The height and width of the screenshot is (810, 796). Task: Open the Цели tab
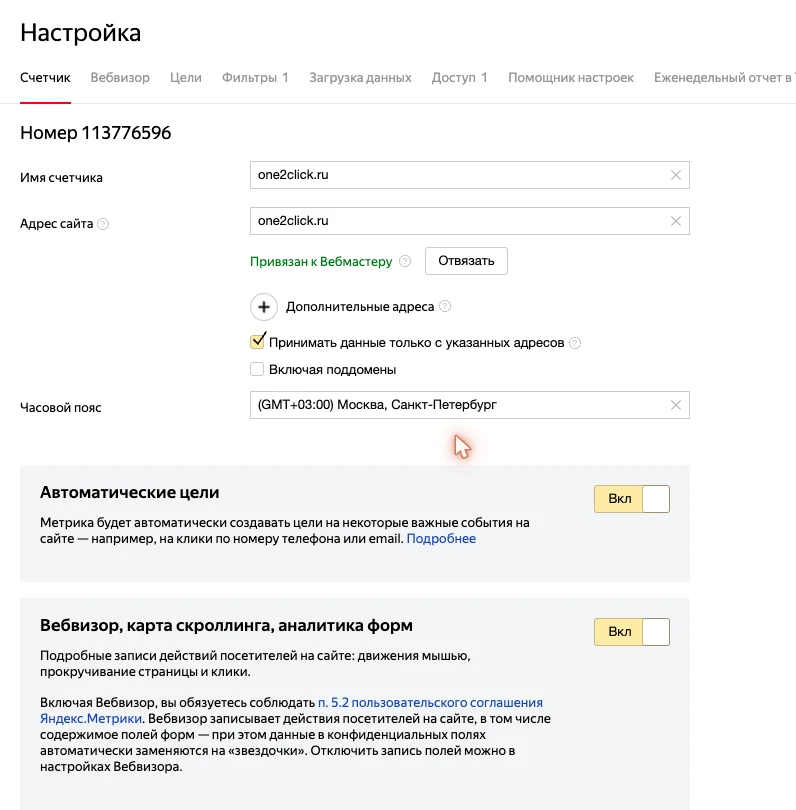coord(185,77)
